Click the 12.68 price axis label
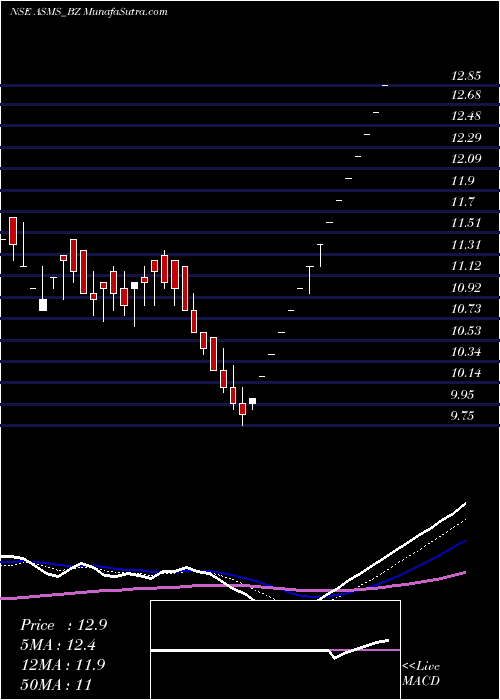 tap(466, 95)
